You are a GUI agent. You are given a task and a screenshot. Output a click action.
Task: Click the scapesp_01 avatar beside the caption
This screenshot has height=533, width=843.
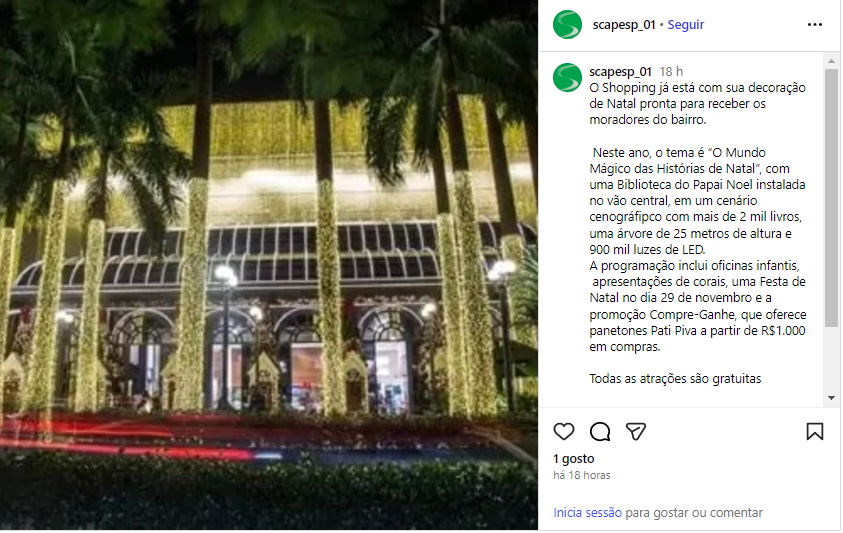567,78
